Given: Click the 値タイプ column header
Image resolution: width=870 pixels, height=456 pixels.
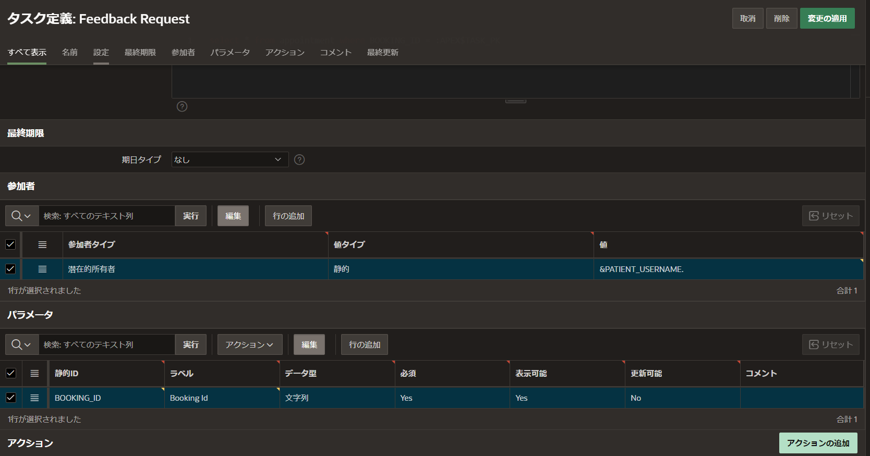Looking at the screenshot, I should tap(461, 245).
